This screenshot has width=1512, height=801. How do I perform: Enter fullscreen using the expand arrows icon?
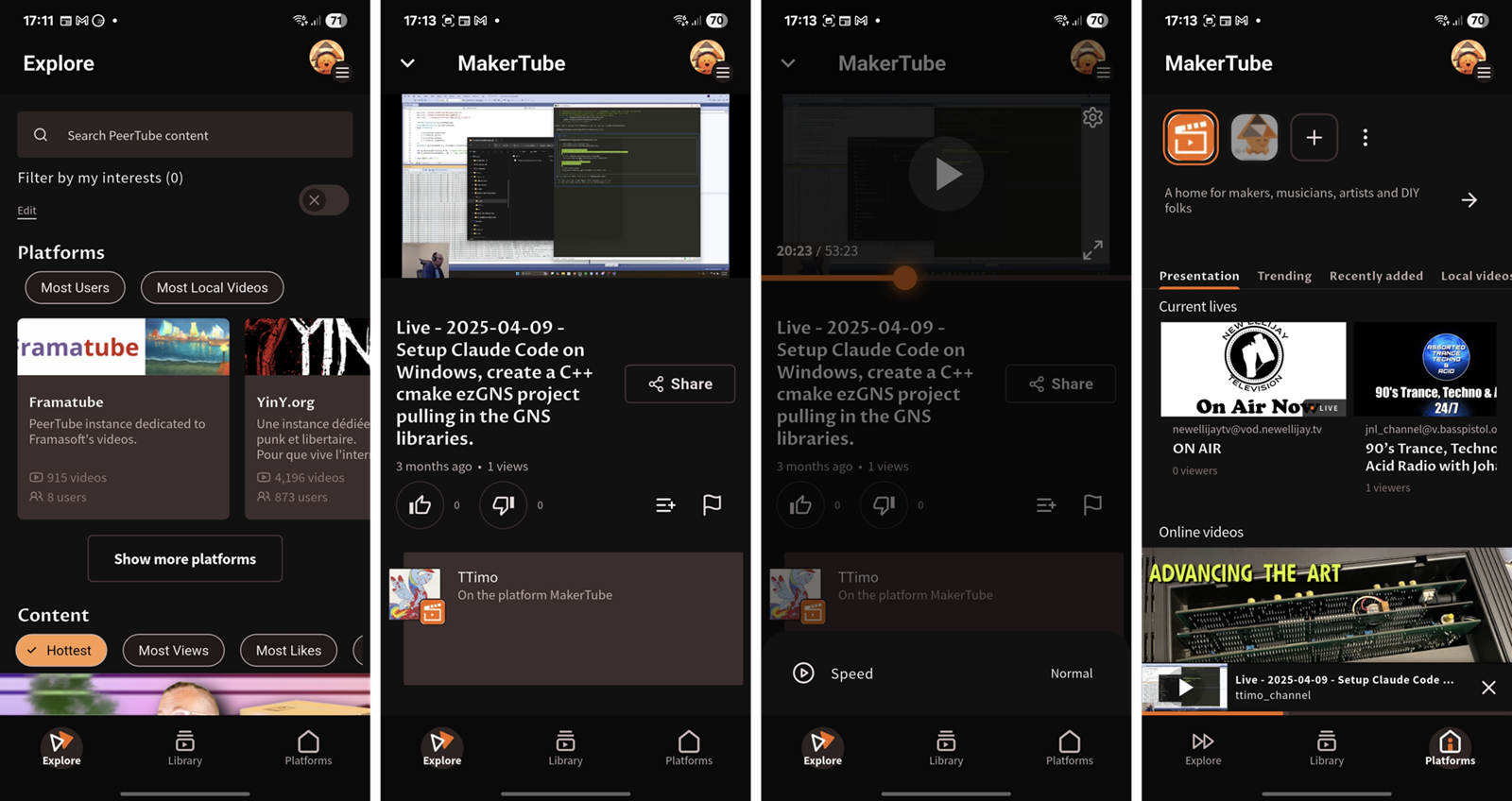click(1092, 250)
